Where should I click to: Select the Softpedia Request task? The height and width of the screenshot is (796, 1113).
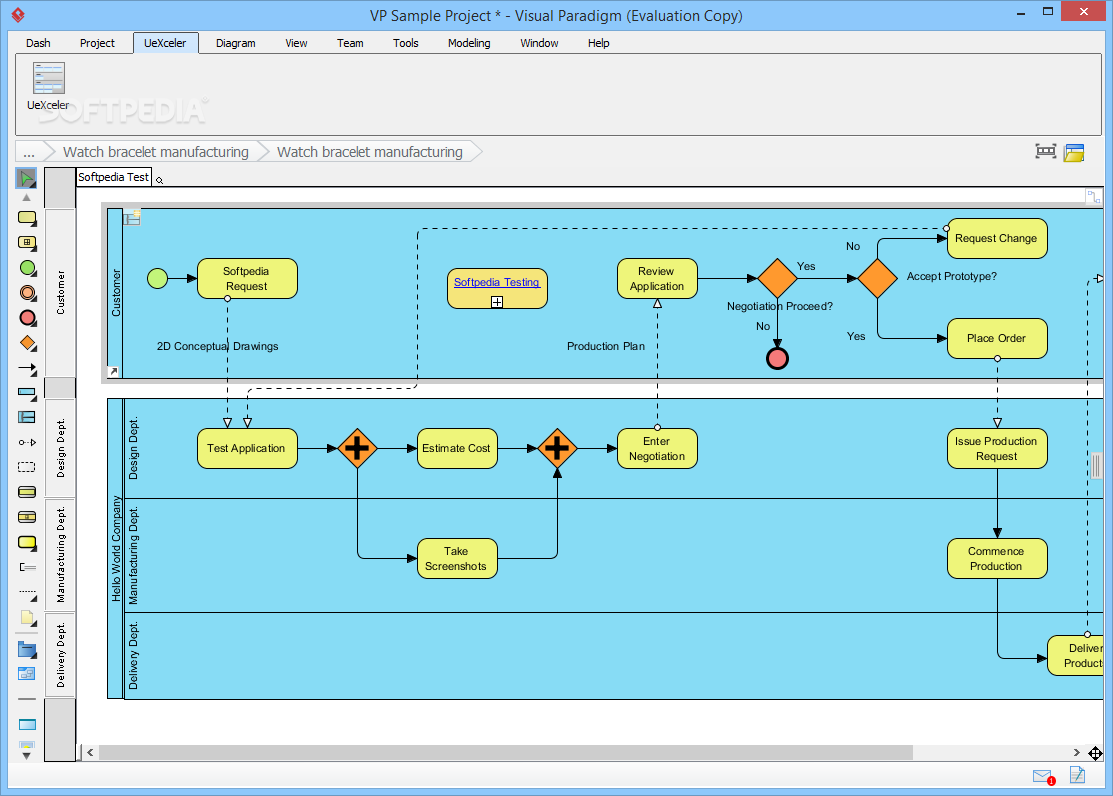[247, 278]
